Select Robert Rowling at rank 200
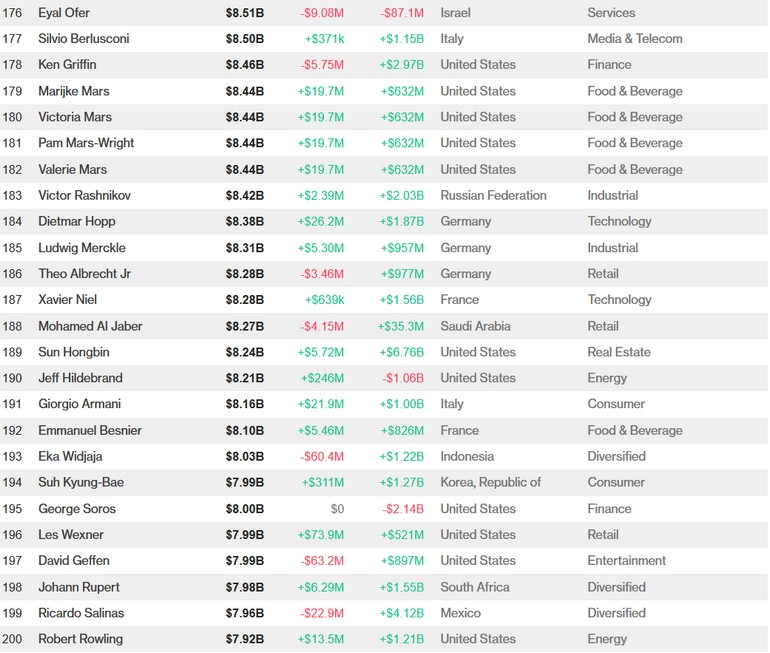The height and width of the screenshot is (653, 770). tap(80, 639)
